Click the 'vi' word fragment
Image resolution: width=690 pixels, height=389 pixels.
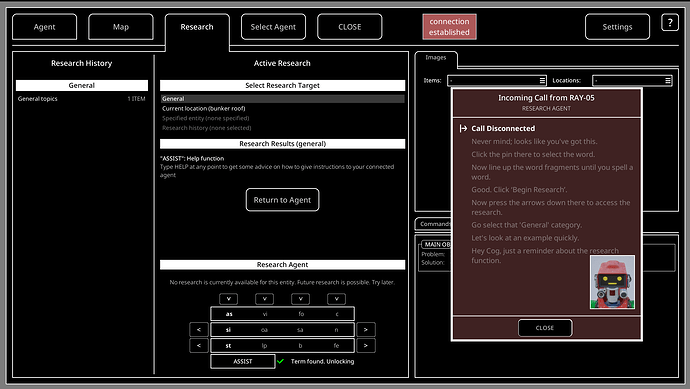coord(265,314)
